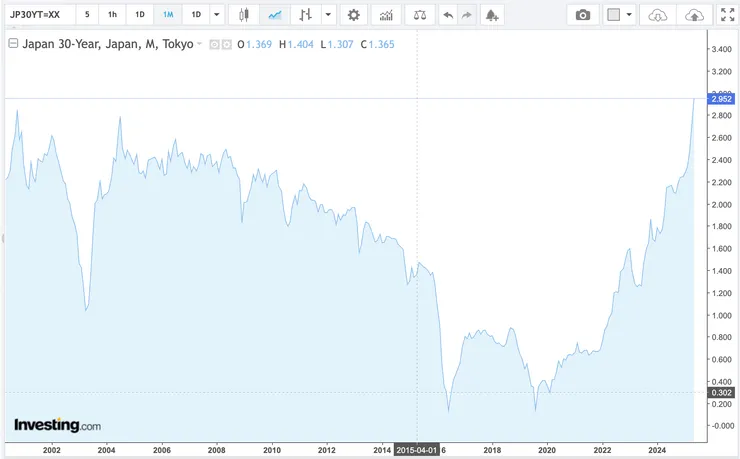Click the 0.302 crosshair price label

click(x=721, y=392)
